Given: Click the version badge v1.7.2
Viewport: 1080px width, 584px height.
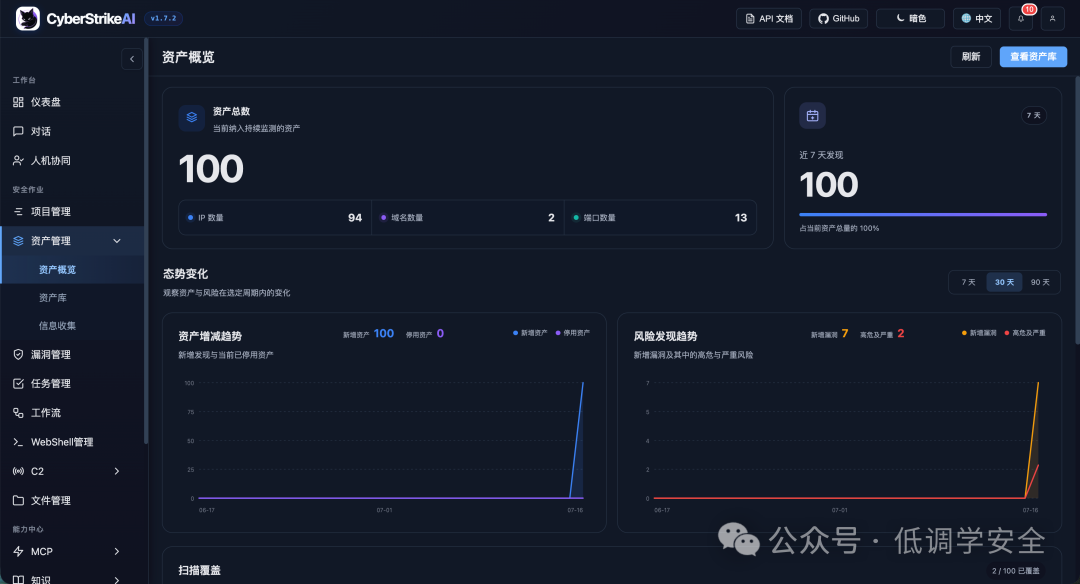Looking at the screenshot, I should click(163, 19).
